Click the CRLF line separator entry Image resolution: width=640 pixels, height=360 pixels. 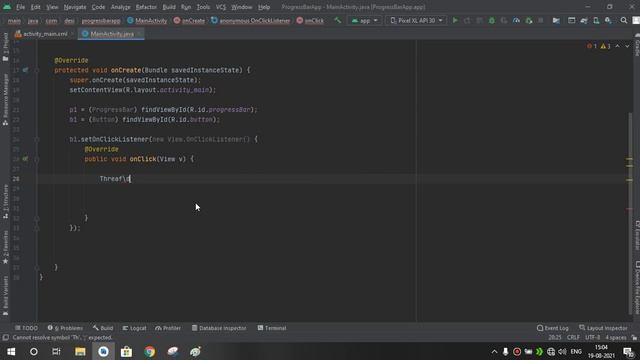(573, 338)
